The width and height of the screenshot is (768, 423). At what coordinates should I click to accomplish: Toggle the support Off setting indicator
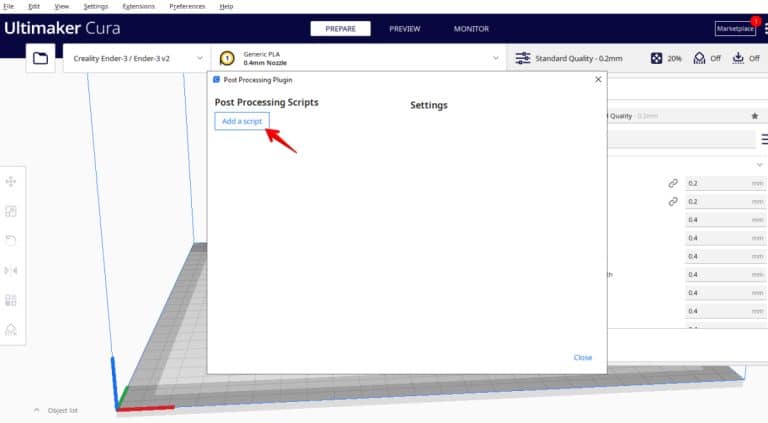707,58
